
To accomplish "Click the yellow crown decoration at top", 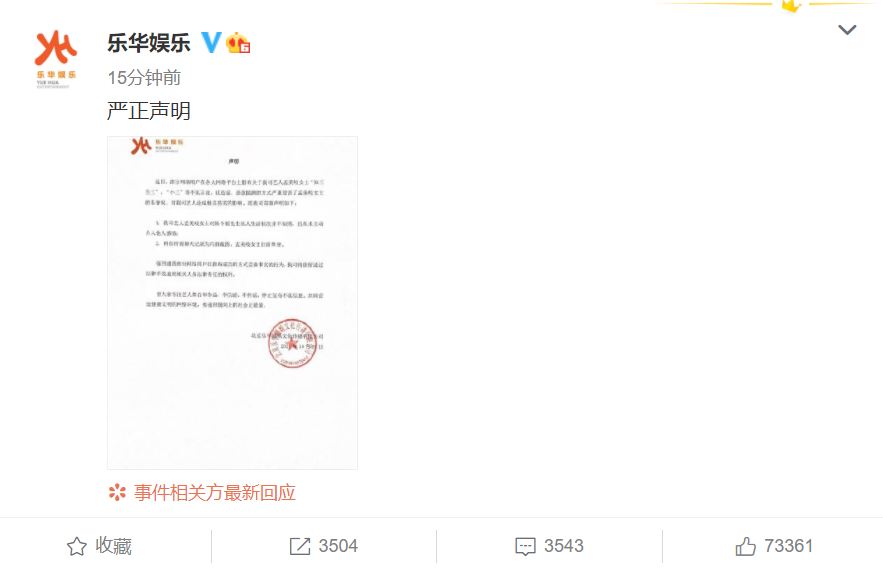I will pyautogui.click(x=792, y=6).
